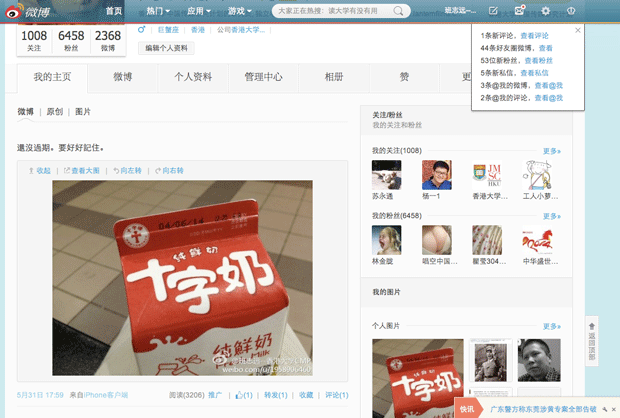Open 评论(1) comments

pyautogui.click(x=336, y=395)
